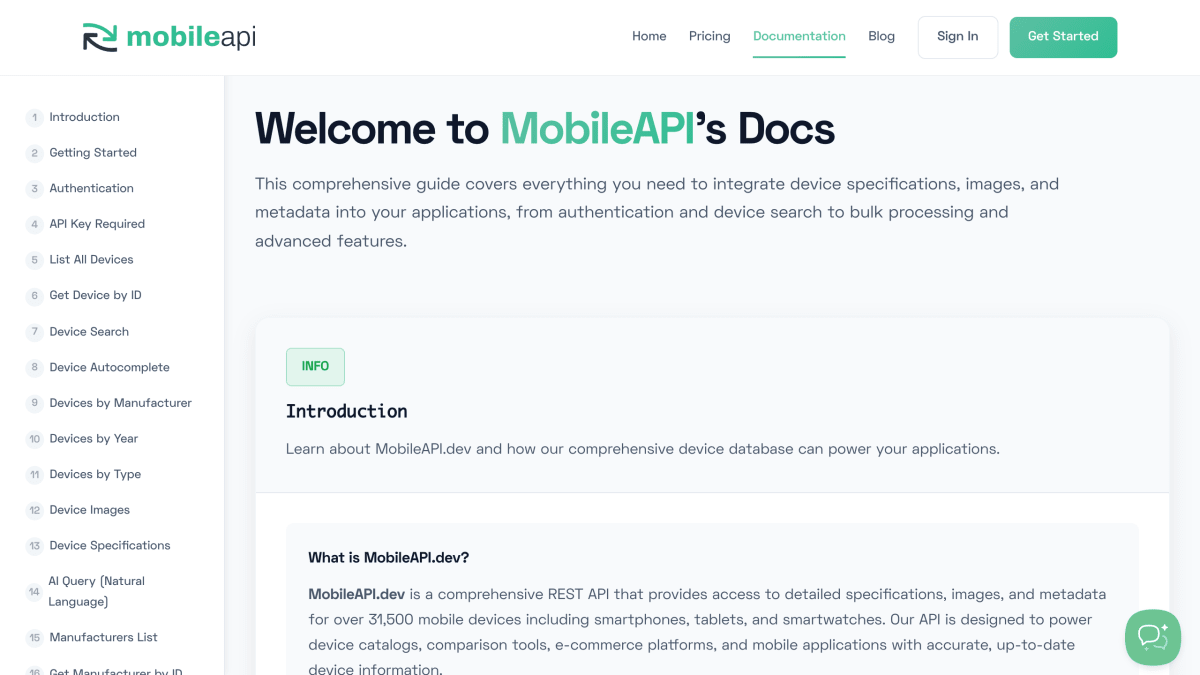This screenshot has width=1200, height=675.
Task: Go to Devices by Year
Action: click(x=94, y=438)
